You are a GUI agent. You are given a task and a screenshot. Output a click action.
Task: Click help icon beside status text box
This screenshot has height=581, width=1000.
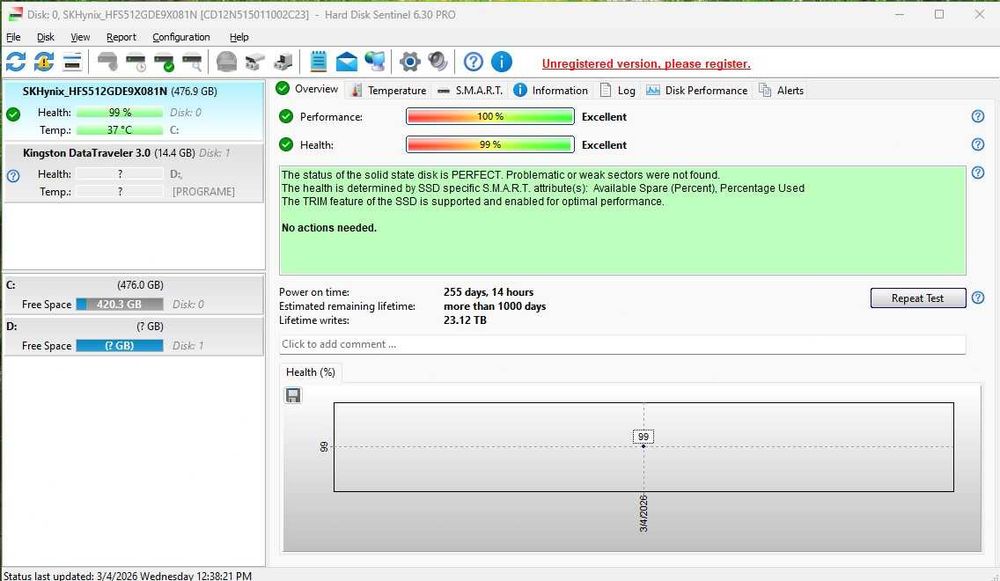978,172
